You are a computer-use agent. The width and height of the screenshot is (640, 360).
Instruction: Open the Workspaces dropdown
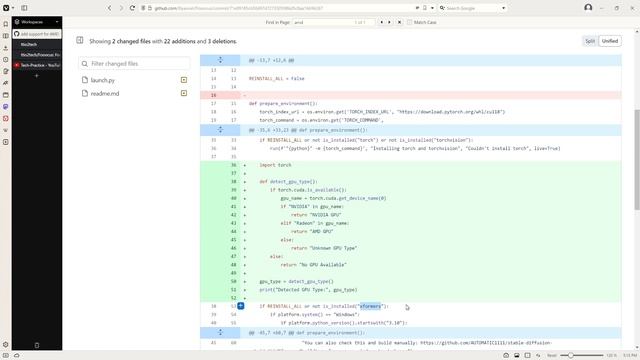point(37,22)
